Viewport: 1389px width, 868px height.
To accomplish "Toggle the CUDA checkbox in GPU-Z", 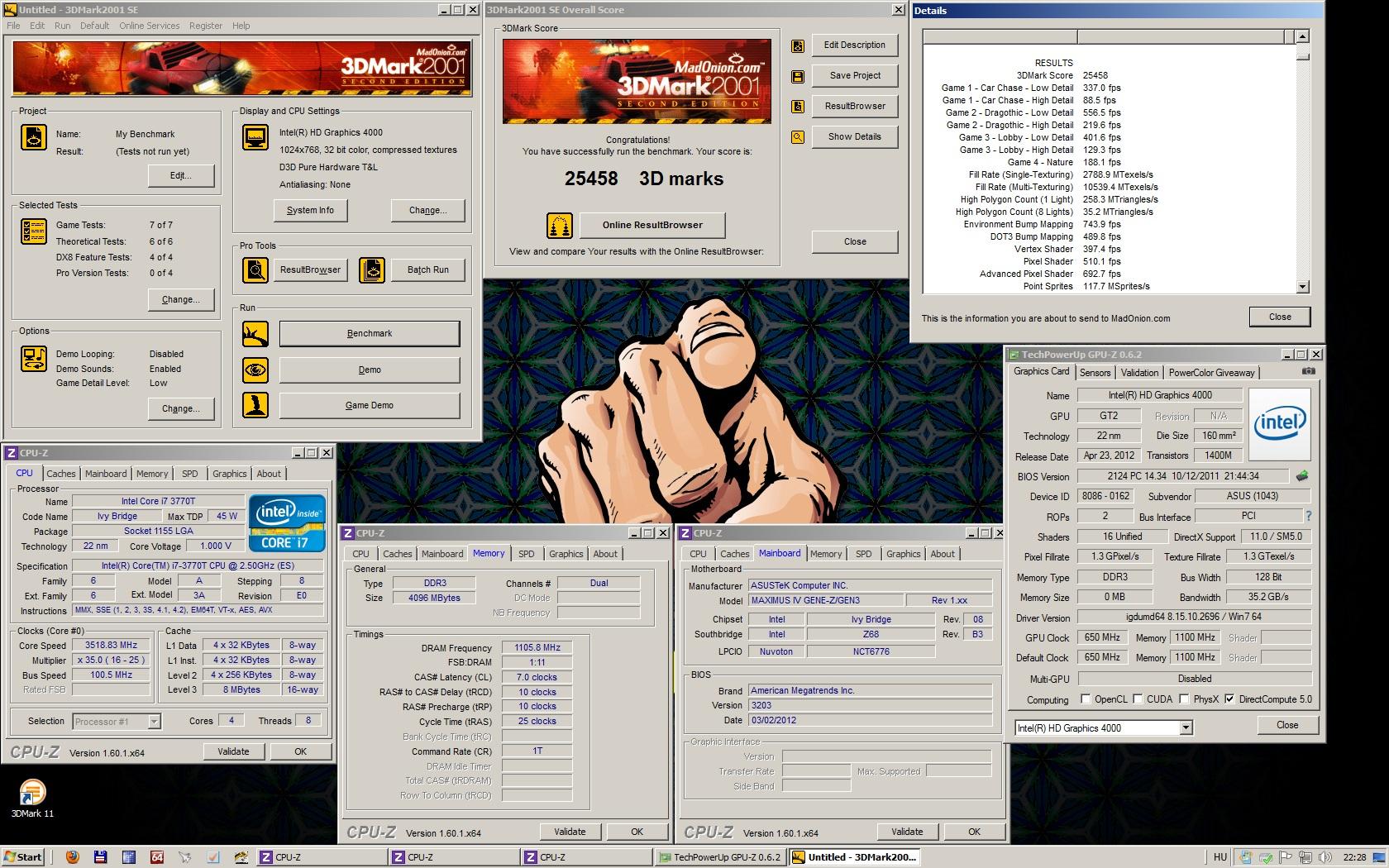I will (x=1138, y=699).
